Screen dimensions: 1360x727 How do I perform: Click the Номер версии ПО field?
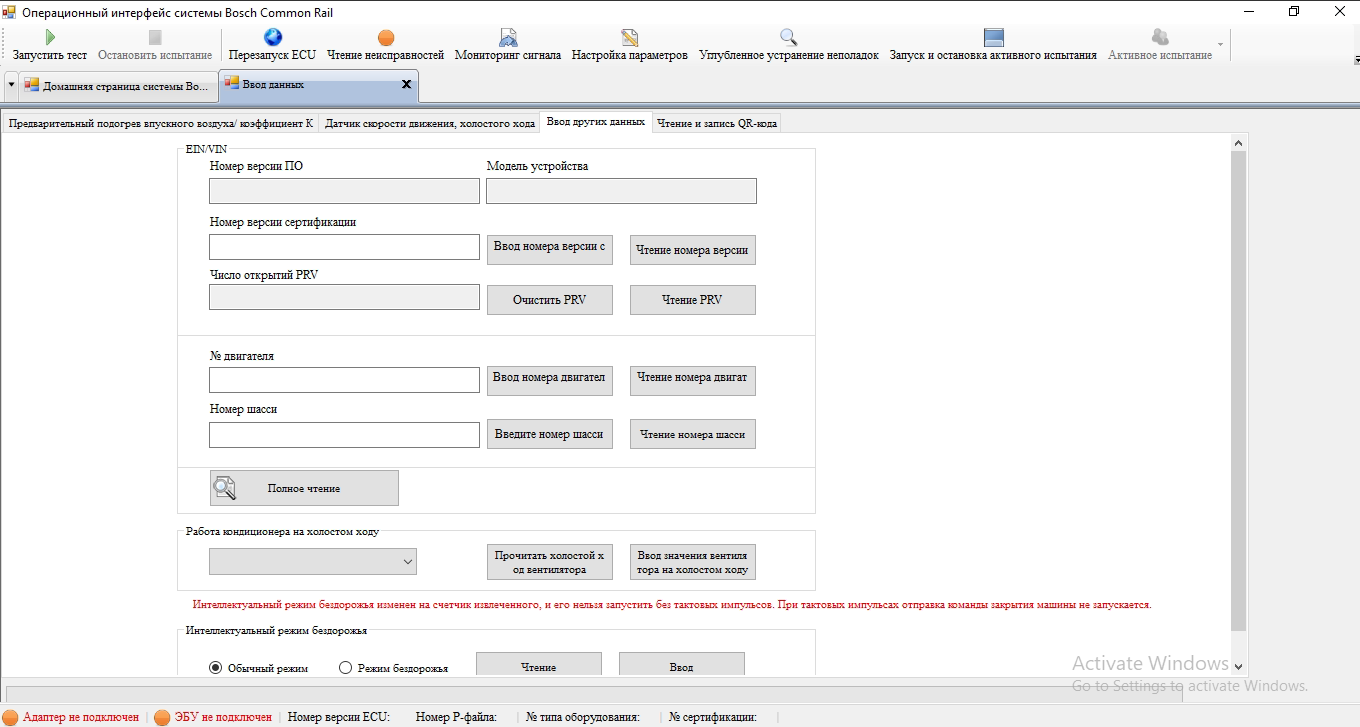pyautogui.click(x=344, y=191)
